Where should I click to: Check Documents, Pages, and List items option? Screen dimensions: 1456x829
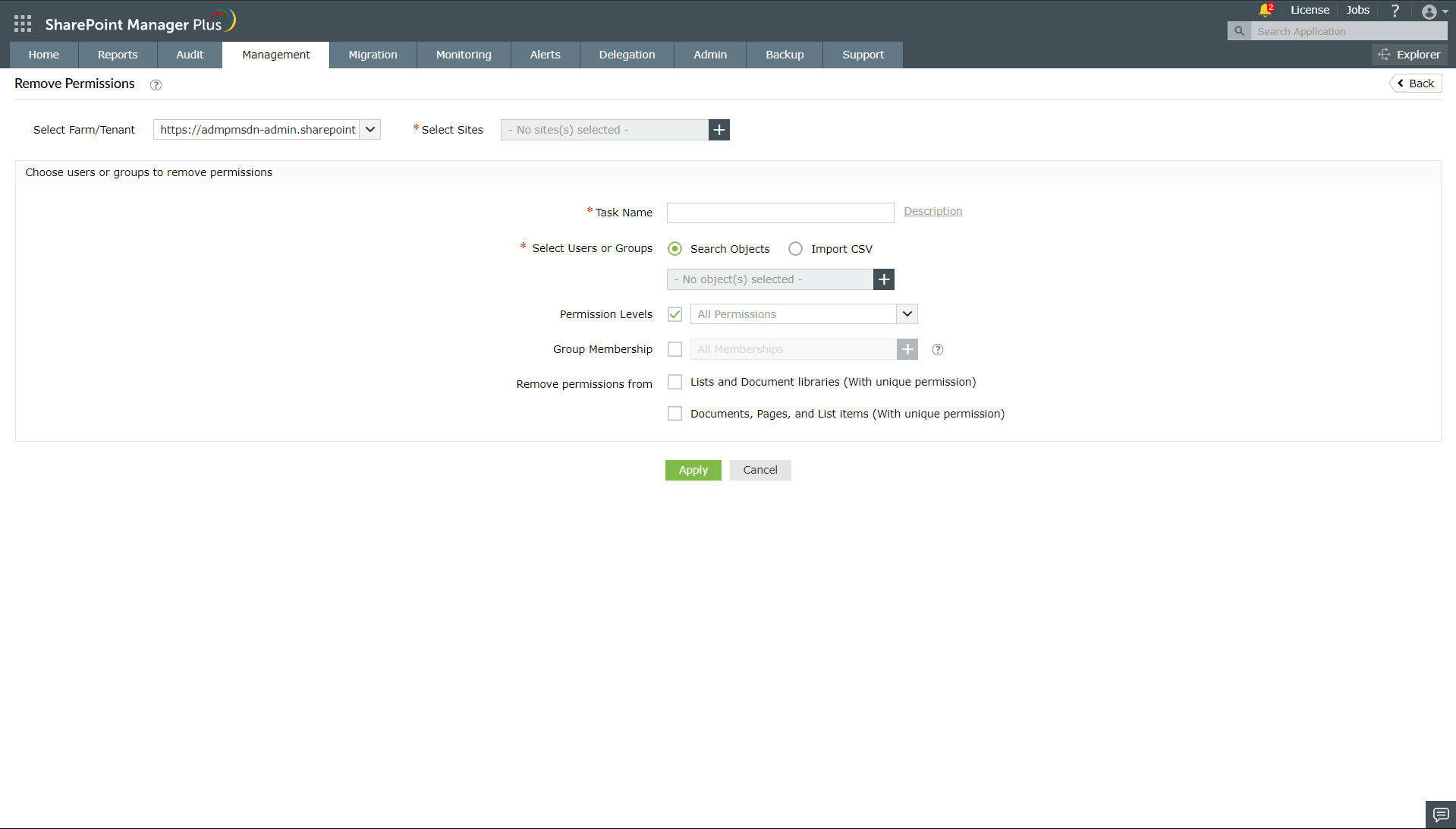[675, 414]
